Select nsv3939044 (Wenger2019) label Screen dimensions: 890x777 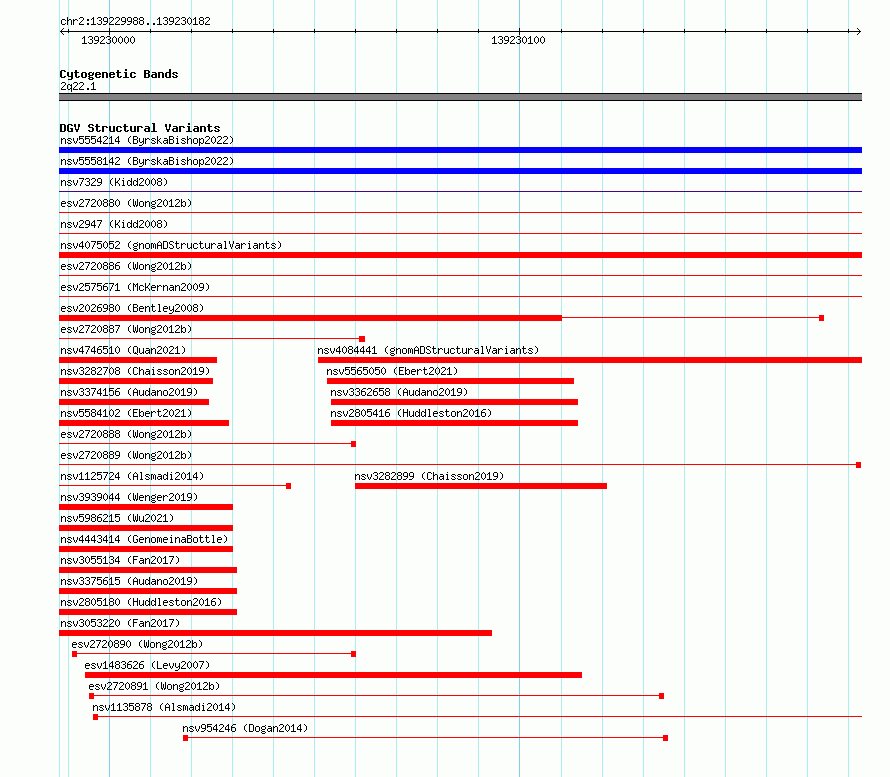tap(129, 497)
